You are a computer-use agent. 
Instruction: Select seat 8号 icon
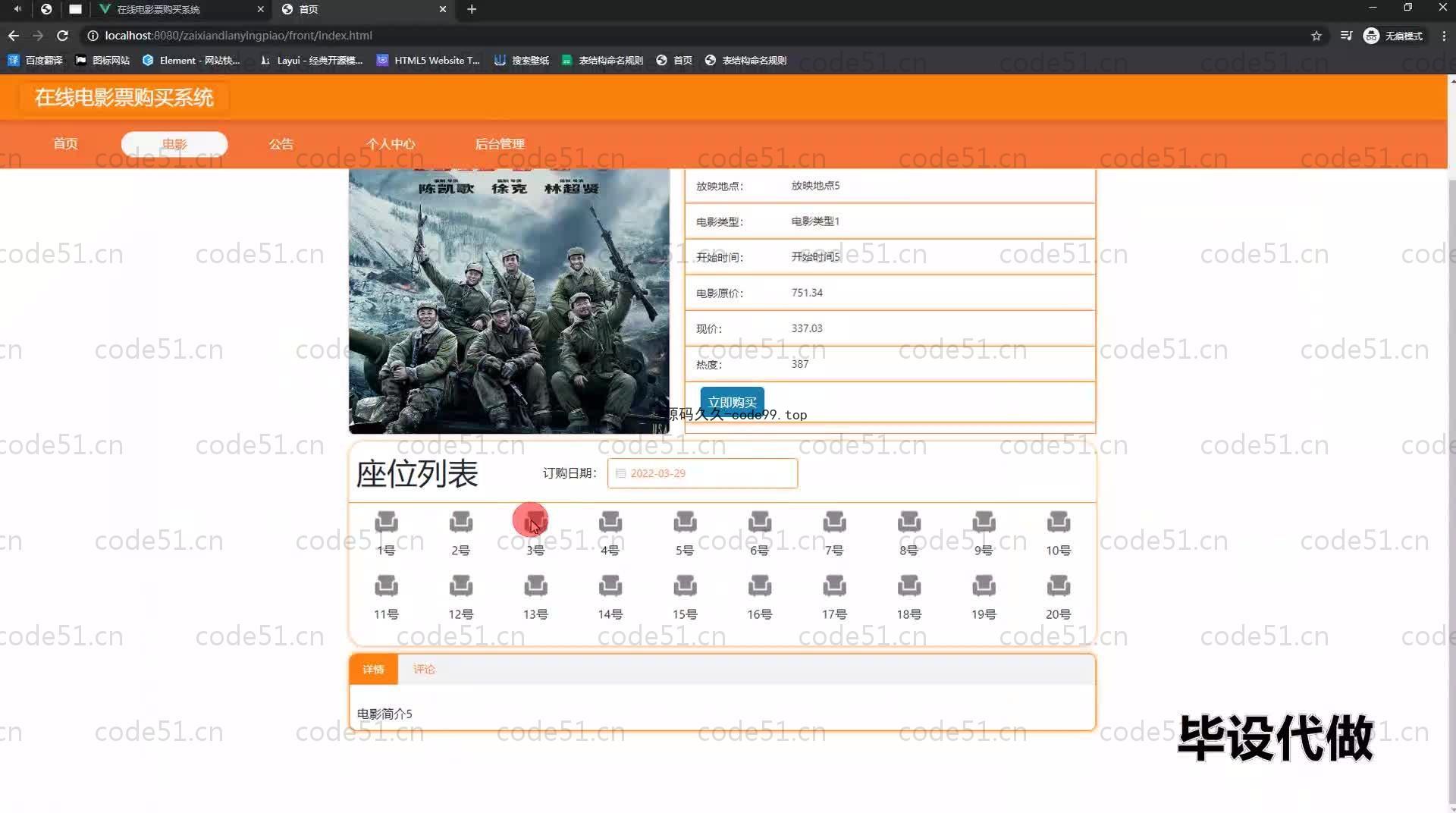(908, 522)
